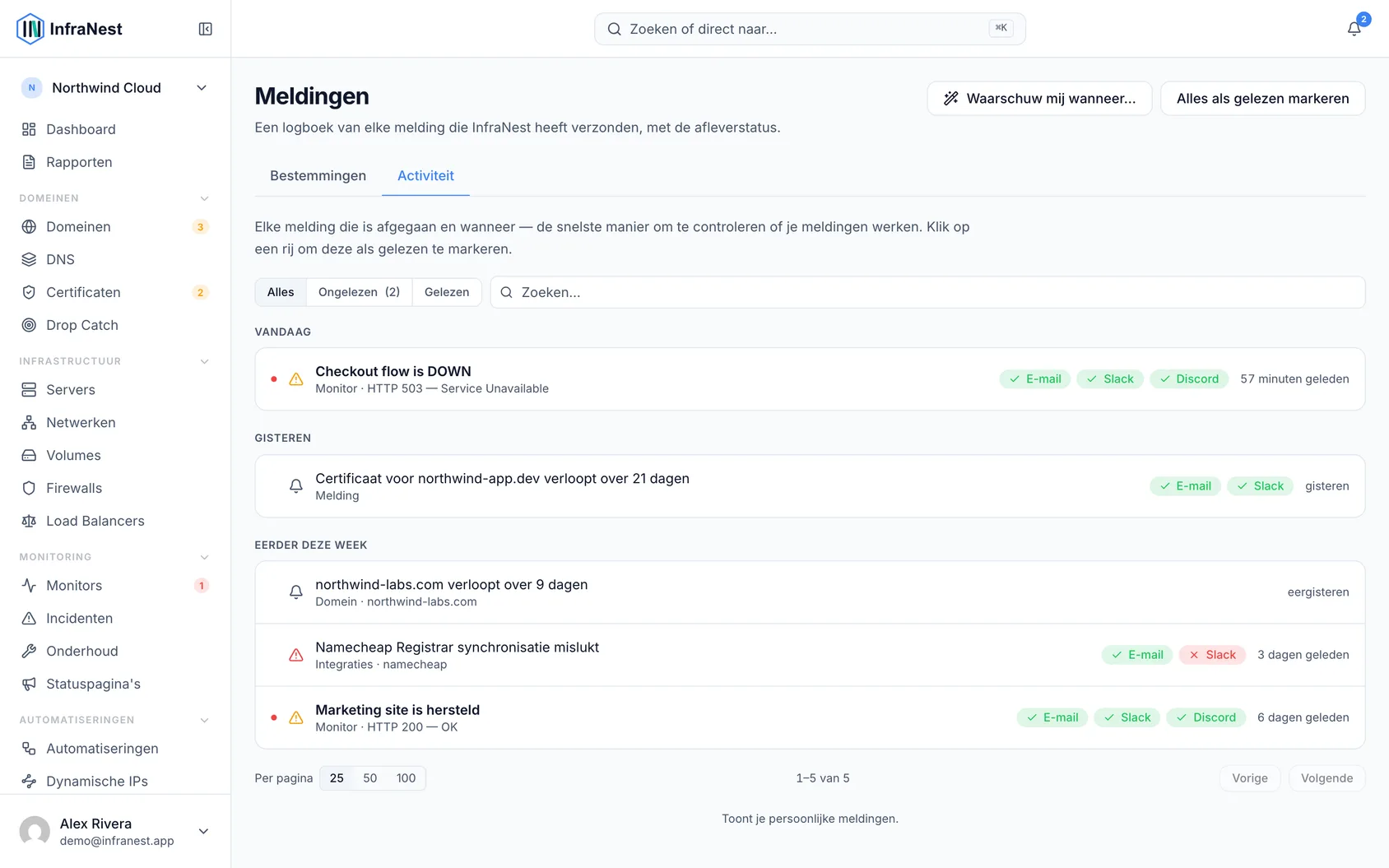Collapse the Monitoring sidebar section

[205, 557]
